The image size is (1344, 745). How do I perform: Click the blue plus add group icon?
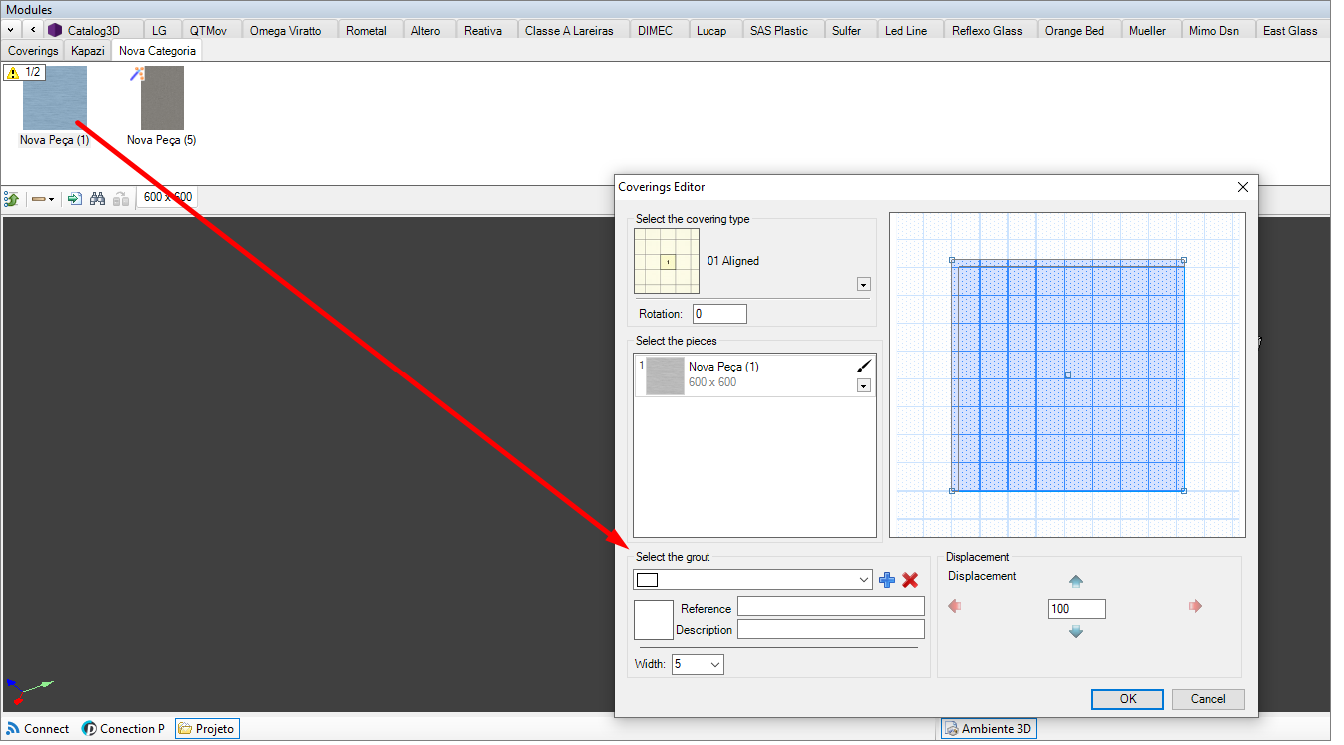(x=886, y=580)
